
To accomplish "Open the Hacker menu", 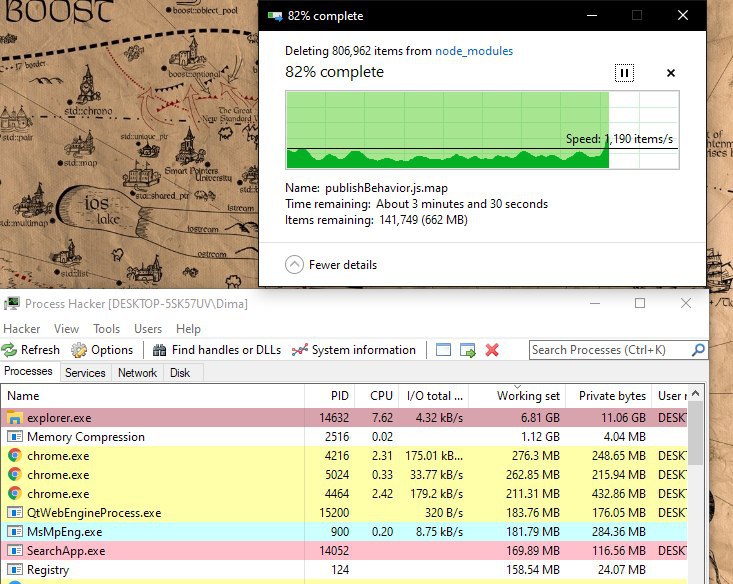I will [22, 329].
